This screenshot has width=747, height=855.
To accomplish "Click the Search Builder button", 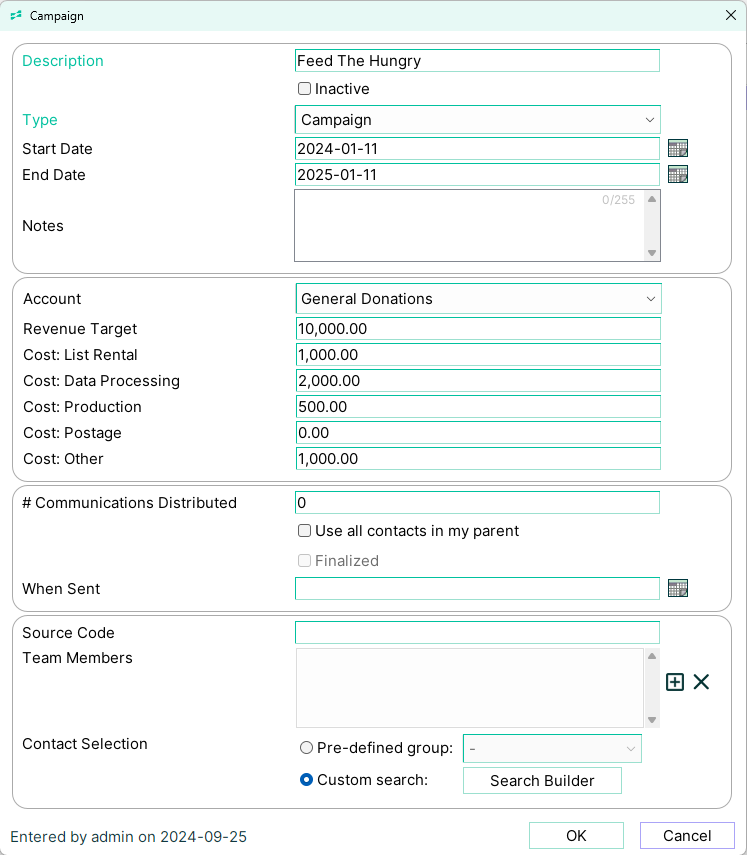I will 542,781.
